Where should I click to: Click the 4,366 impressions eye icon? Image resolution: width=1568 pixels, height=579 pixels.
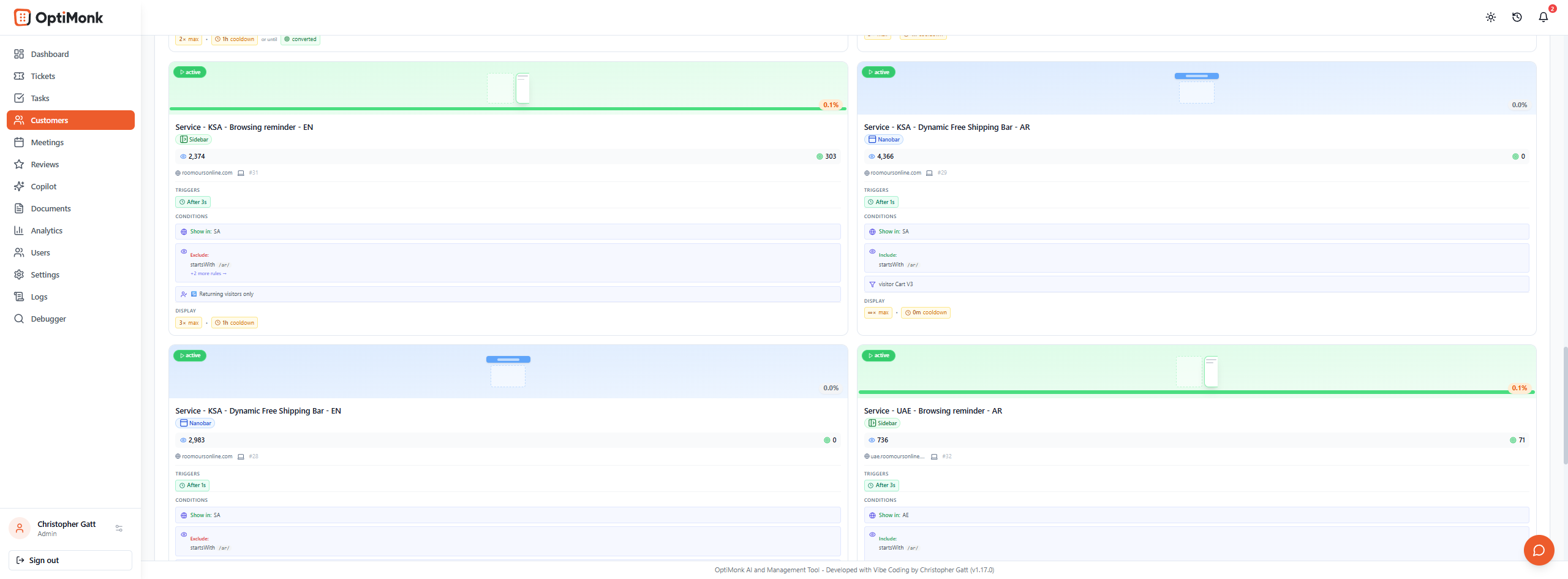tap(872, 157)
